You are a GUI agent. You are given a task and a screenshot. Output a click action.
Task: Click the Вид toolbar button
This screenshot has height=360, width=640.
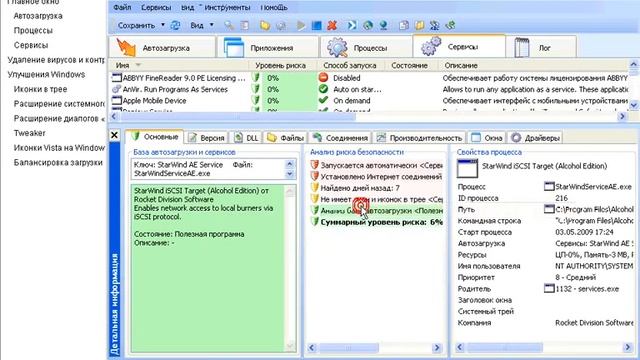point(197,25)
